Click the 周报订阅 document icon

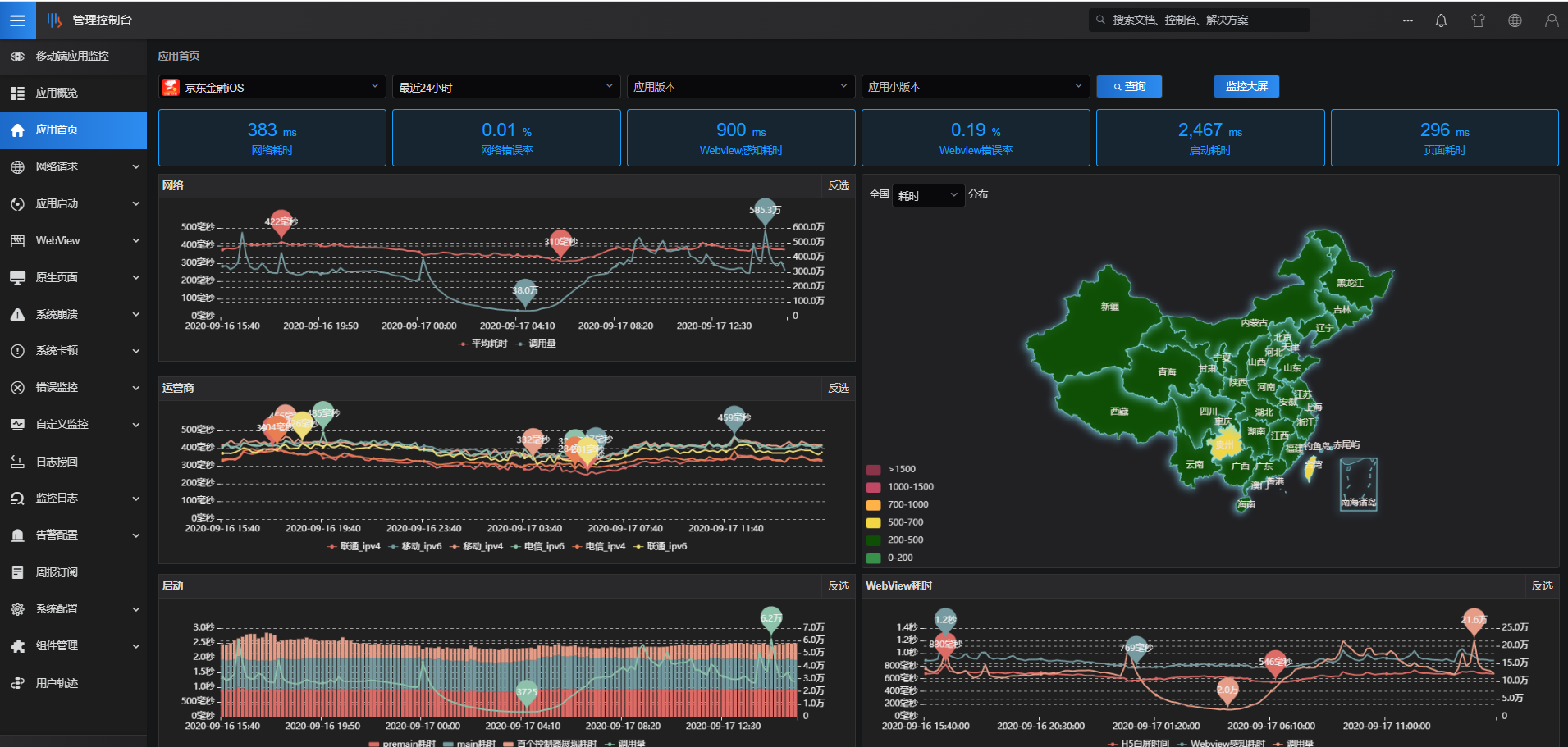17,572
